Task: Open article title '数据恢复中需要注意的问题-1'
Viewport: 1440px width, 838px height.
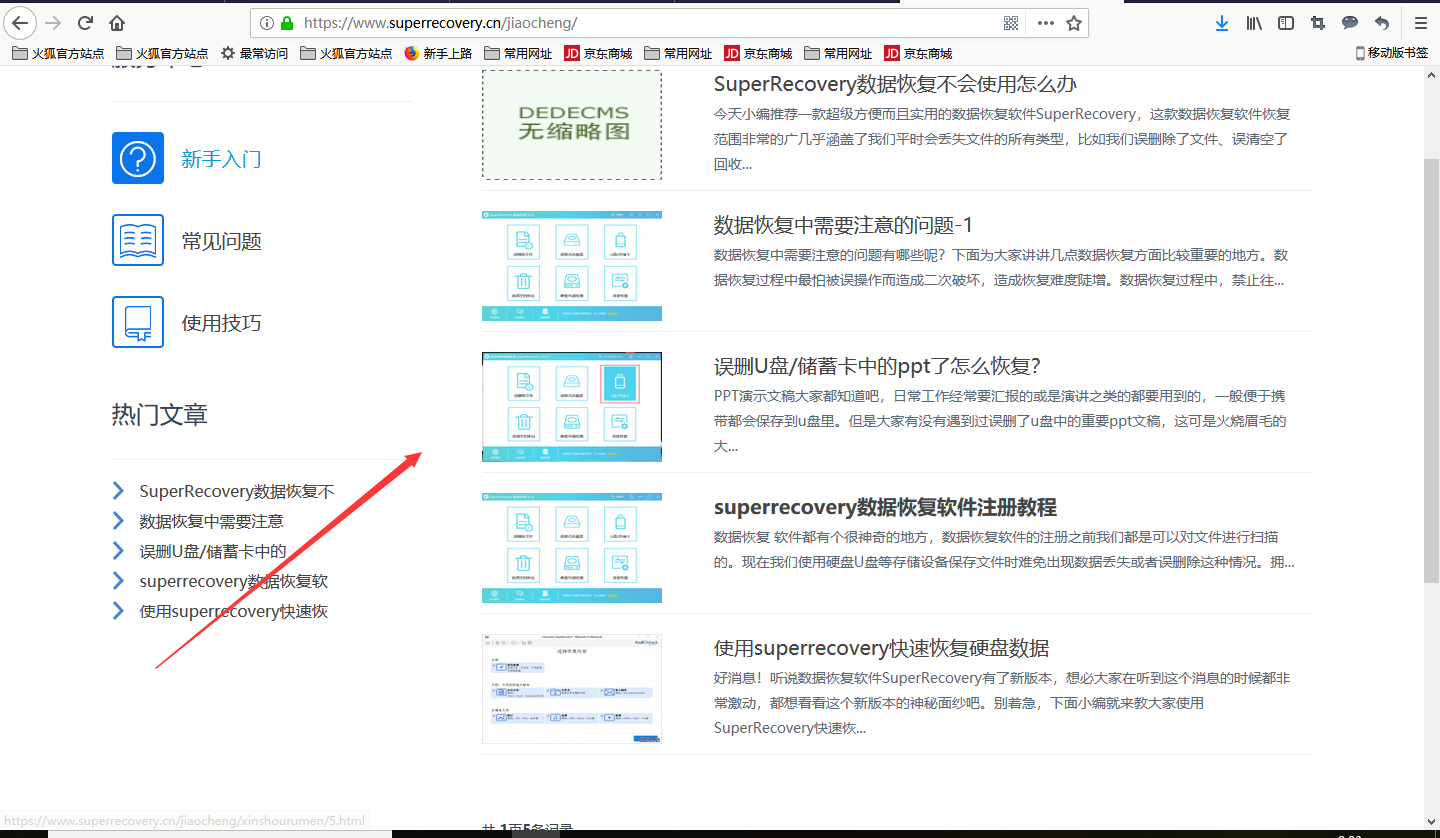Action: pyautogui.click(x=843, y=225)
